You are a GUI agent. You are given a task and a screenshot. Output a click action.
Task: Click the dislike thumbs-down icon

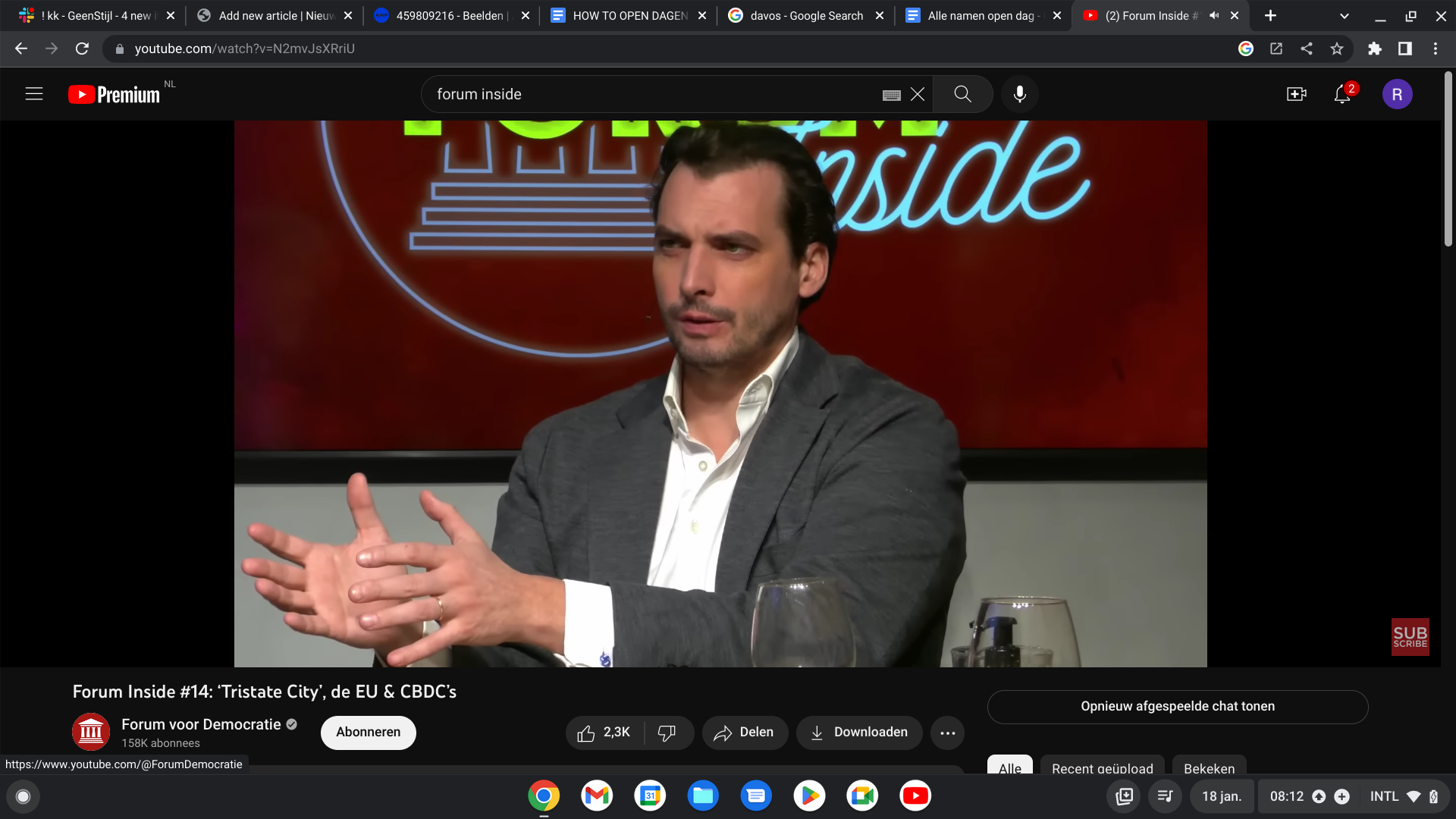click(667, 733)
